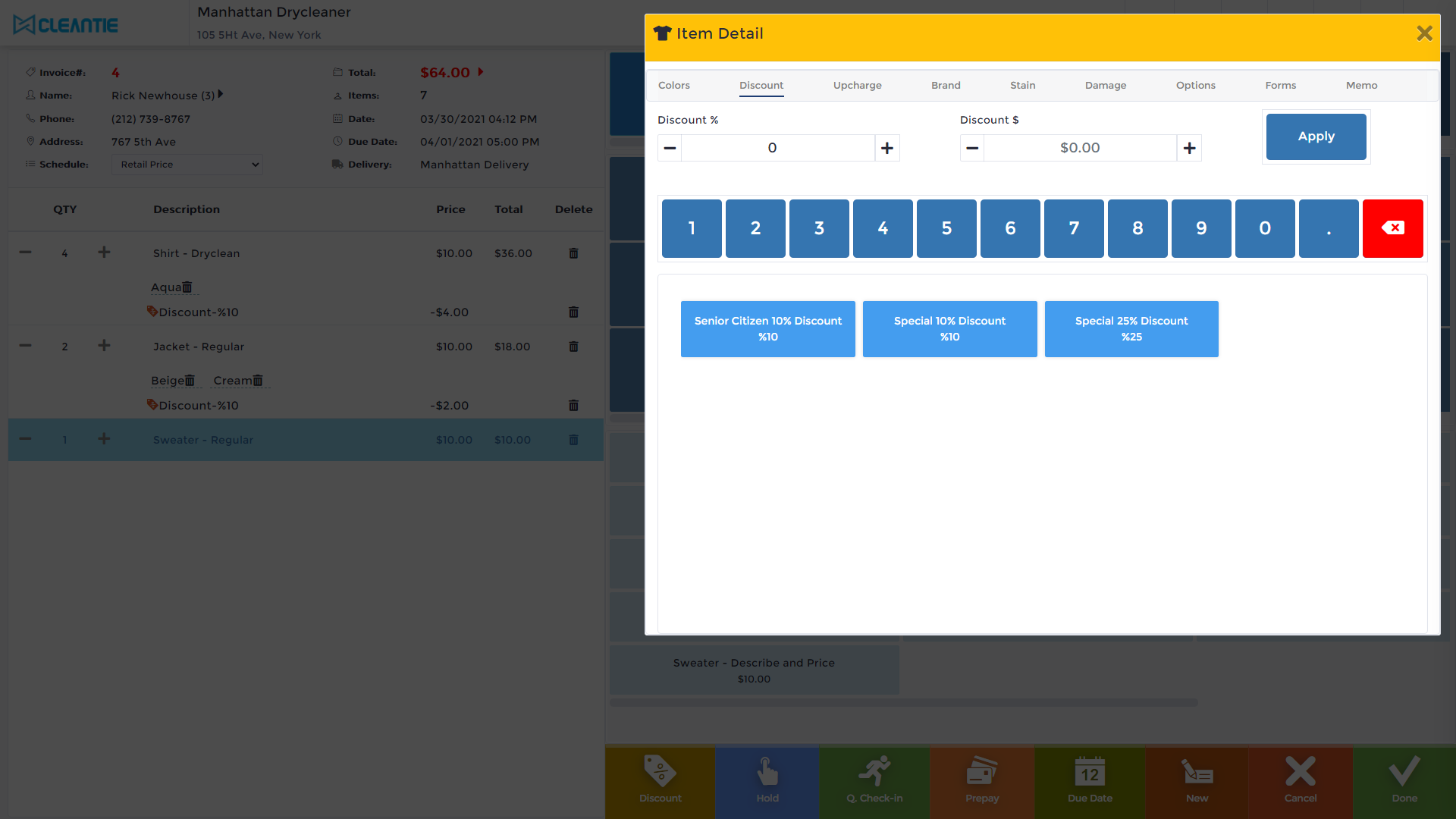Select Sweater - Describe and Price tile

(x=754, y=670)
